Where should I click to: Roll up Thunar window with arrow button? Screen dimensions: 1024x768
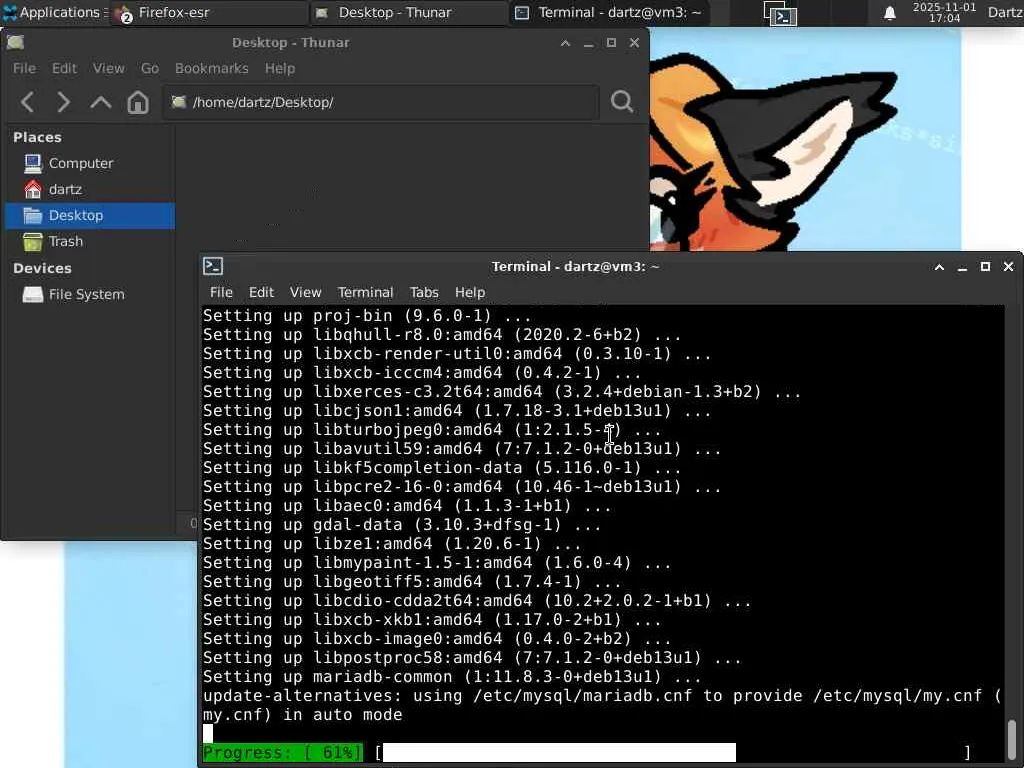(x=566, y=43)
